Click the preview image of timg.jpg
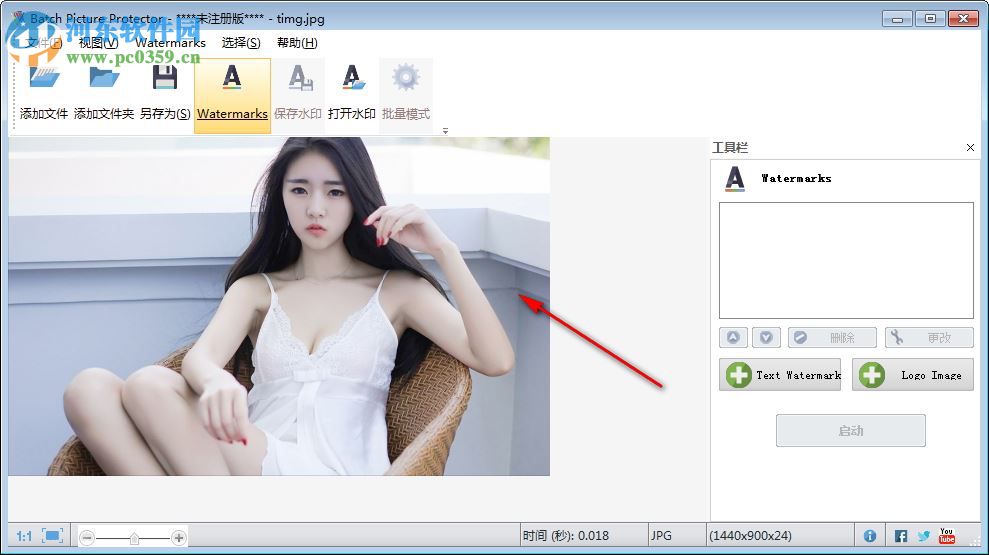 (x=279, y=307)
